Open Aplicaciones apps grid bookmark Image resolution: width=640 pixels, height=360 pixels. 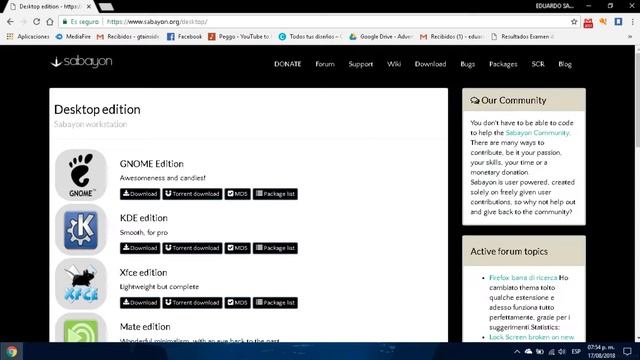coord(28,36)
